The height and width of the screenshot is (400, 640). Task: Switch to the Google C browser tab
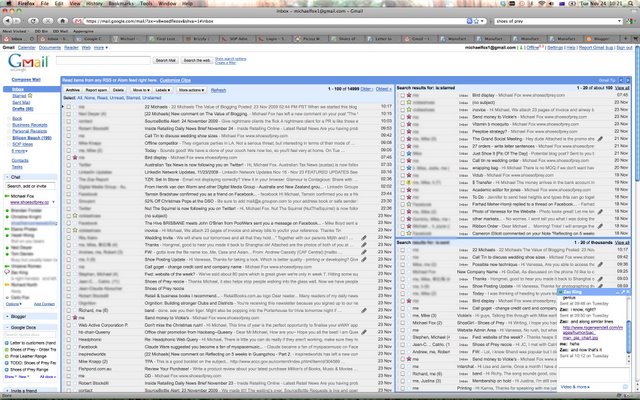[x=91, y=39]
